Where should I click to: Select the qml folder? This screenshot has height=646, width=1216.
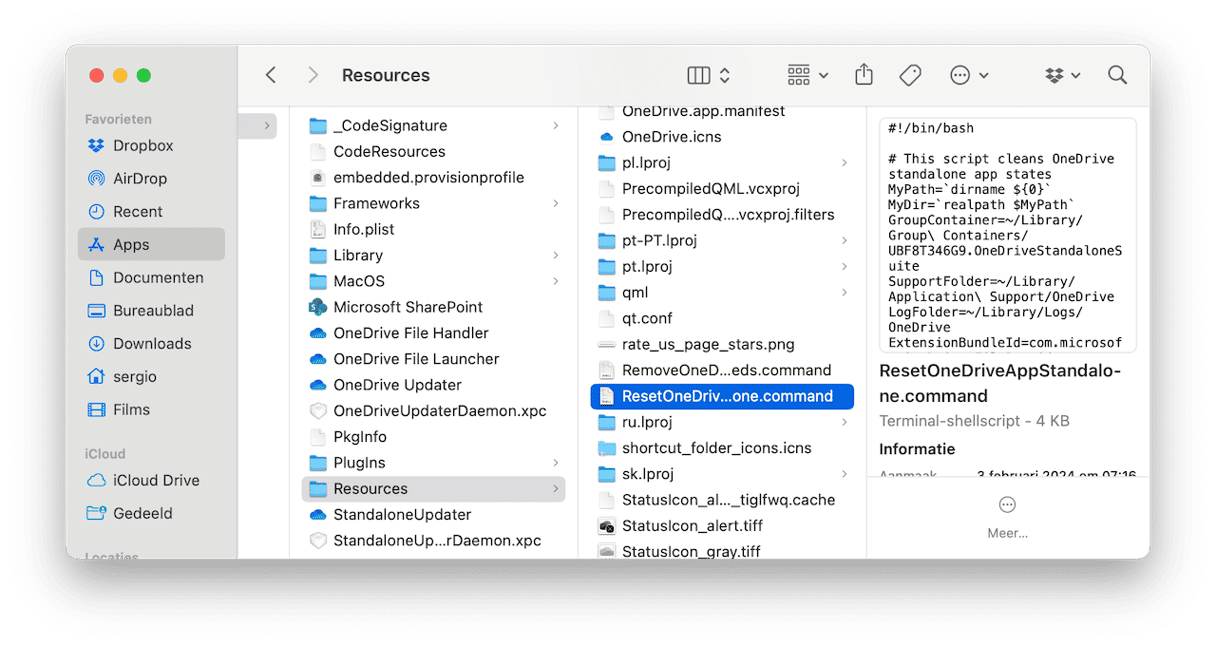722,292
